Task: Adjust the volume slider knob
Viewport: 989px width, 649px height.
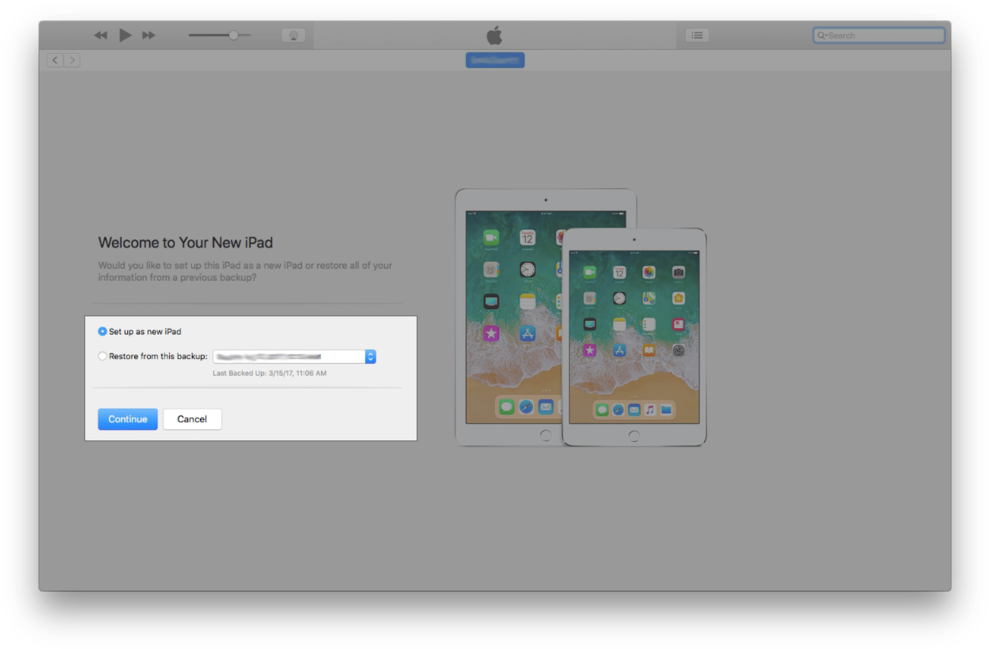Action: [x=233, y=35]
